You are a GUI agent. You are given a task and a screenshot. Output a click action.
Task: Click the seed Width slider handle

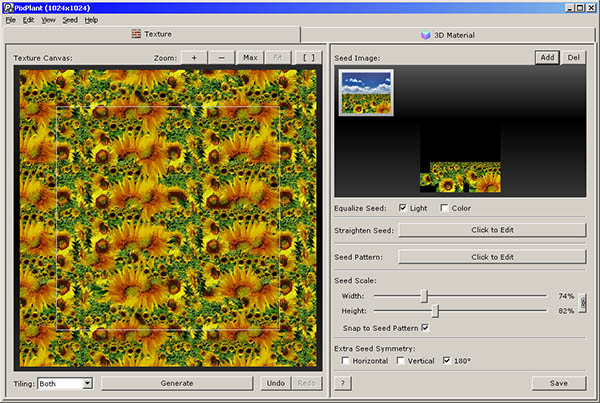424,296
